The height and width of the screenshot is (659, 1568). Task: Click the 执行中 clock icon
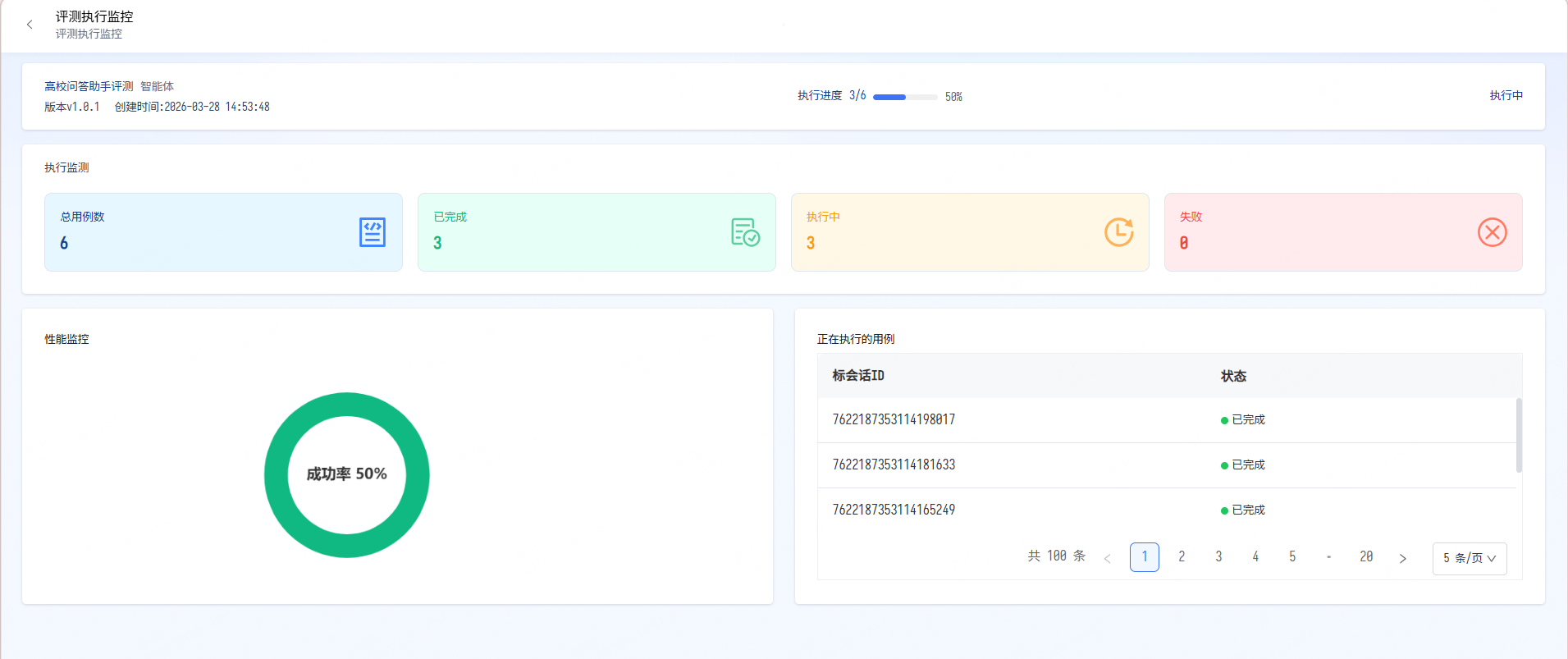(x=1119, y=232)
